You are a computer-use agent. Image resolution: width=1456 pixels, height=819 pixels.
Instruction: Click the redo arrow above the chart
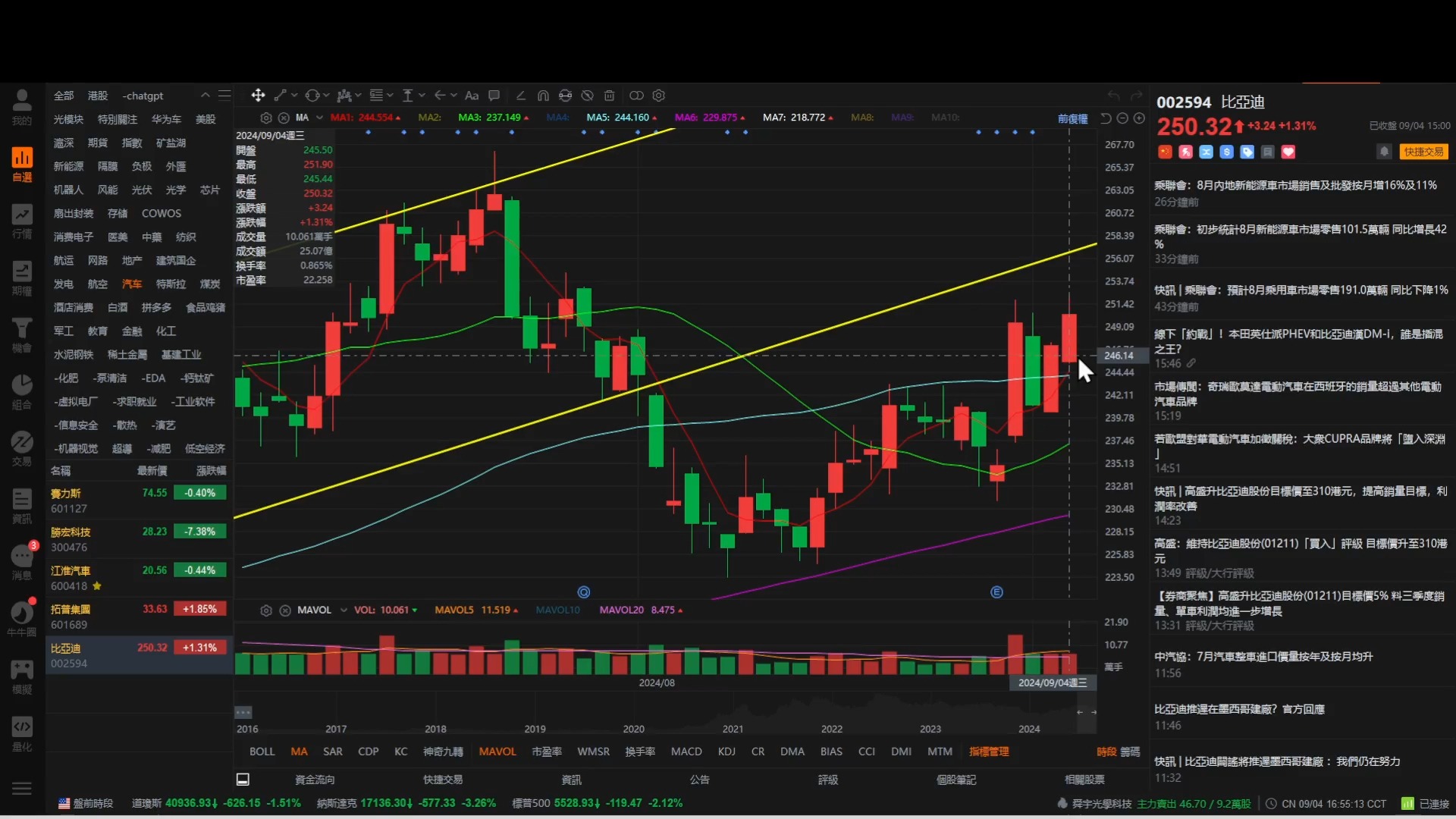(x=1136, y=96)
